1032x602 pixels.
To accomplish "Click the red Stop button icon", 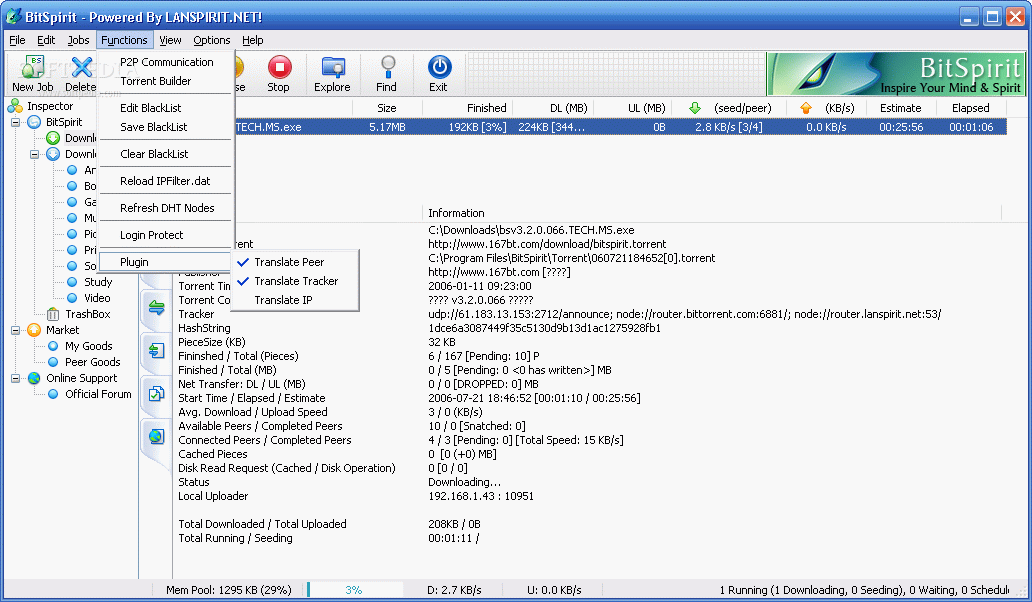I will point(279,67).
